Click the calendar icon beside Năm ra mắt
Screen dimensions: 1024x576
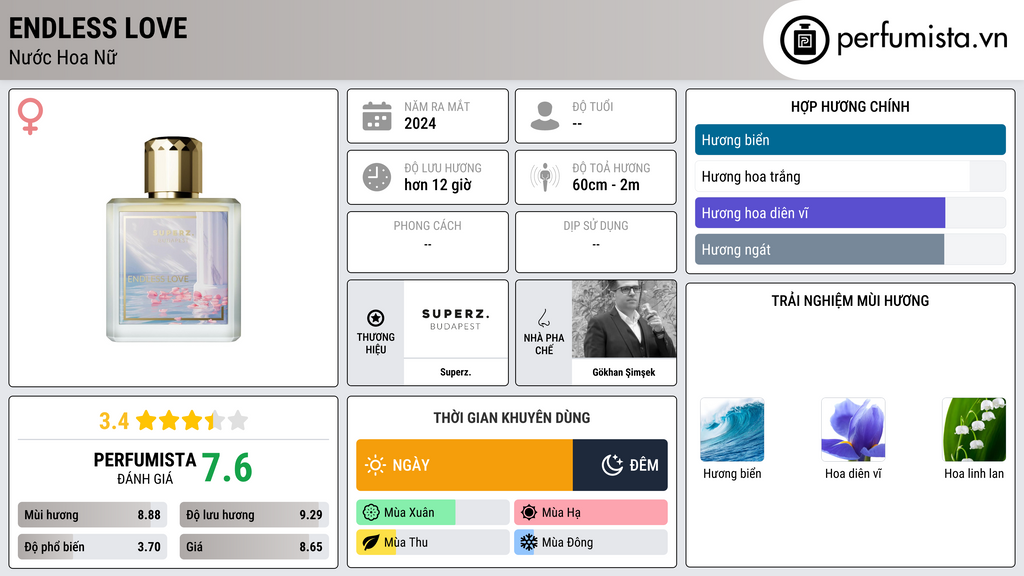377,116
